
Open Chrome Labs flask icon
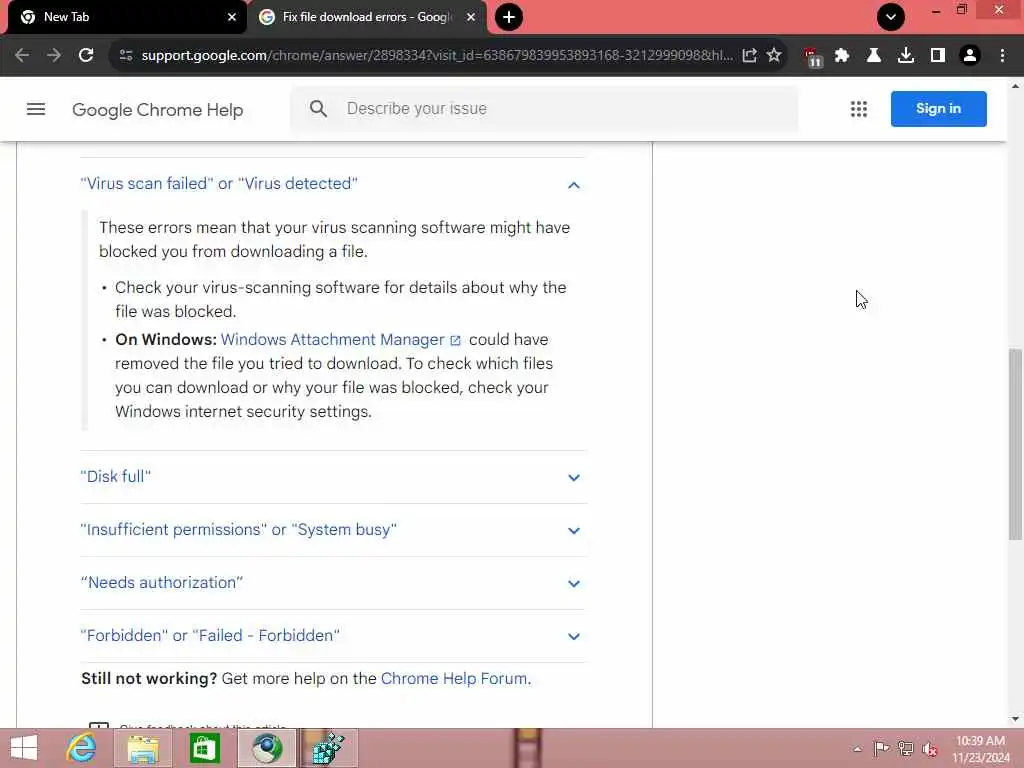pos(873,56)
